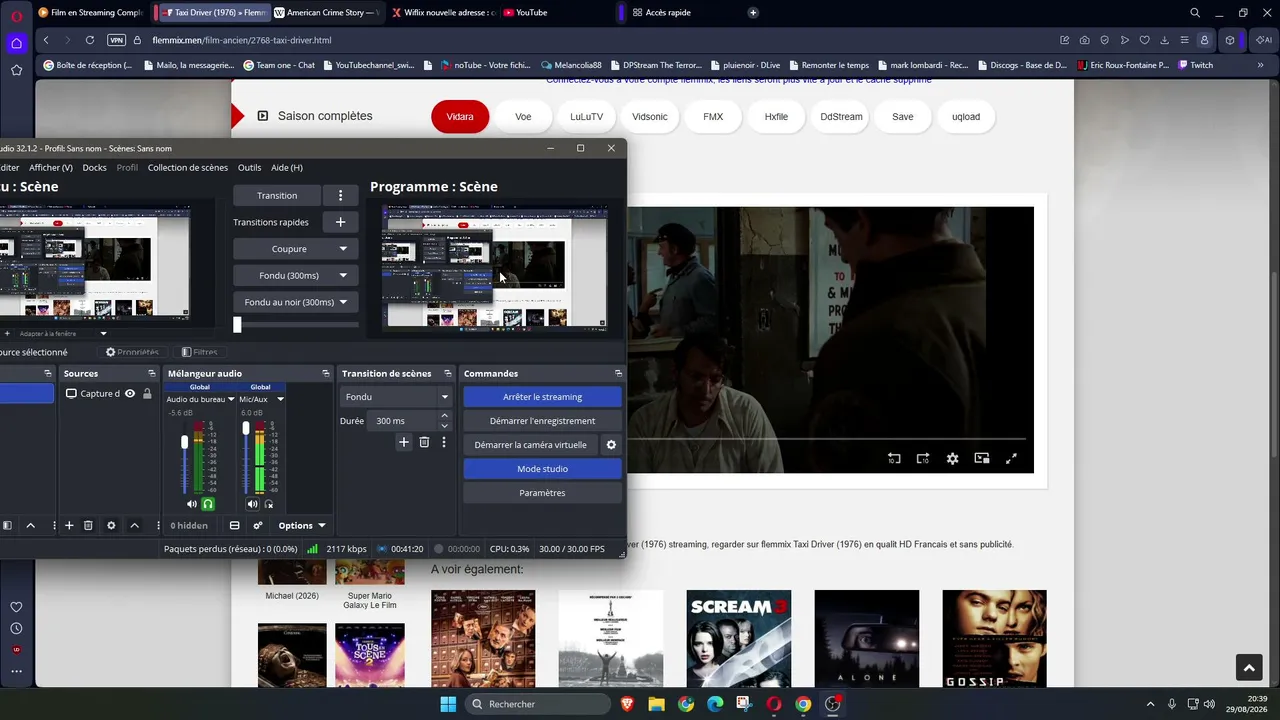Image resolution: width=1280 pixels, height=720 pixels.
Task: Toggle monitoring headphones for Mic/Aux
Action: click(268, 504)
